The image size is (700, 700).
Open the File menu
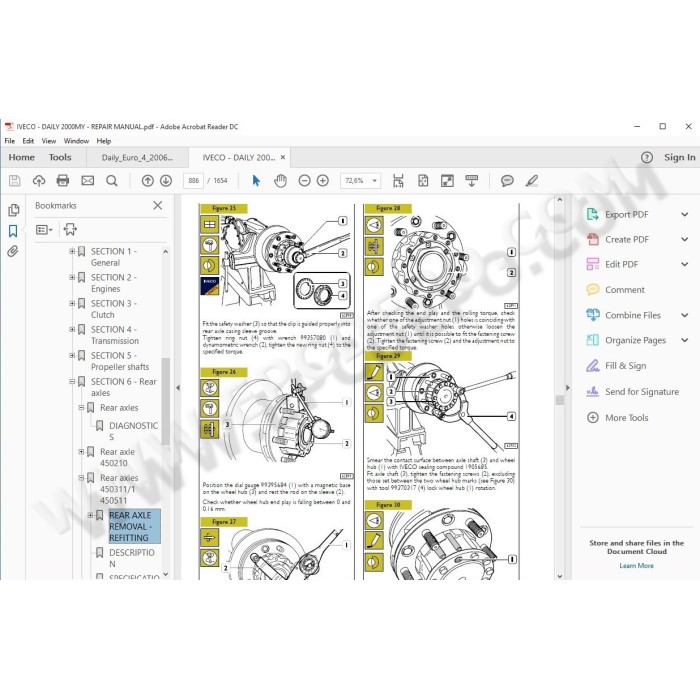point(9,141)
